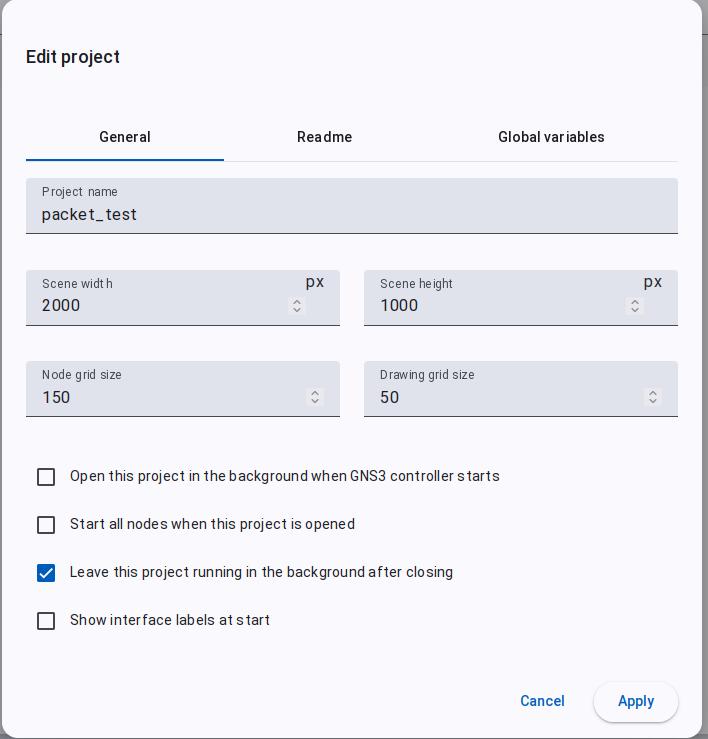Screen dimensions: 708x739
Task: Click the Show interface labels at start text
Action: 170,620
